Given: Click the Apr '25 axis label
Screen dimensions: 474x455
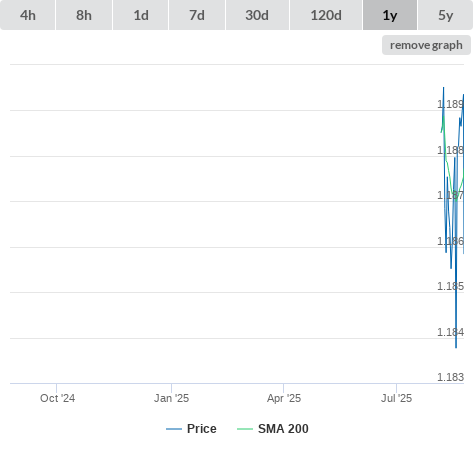Looking at the screenshot, I should tap(284, 398).
